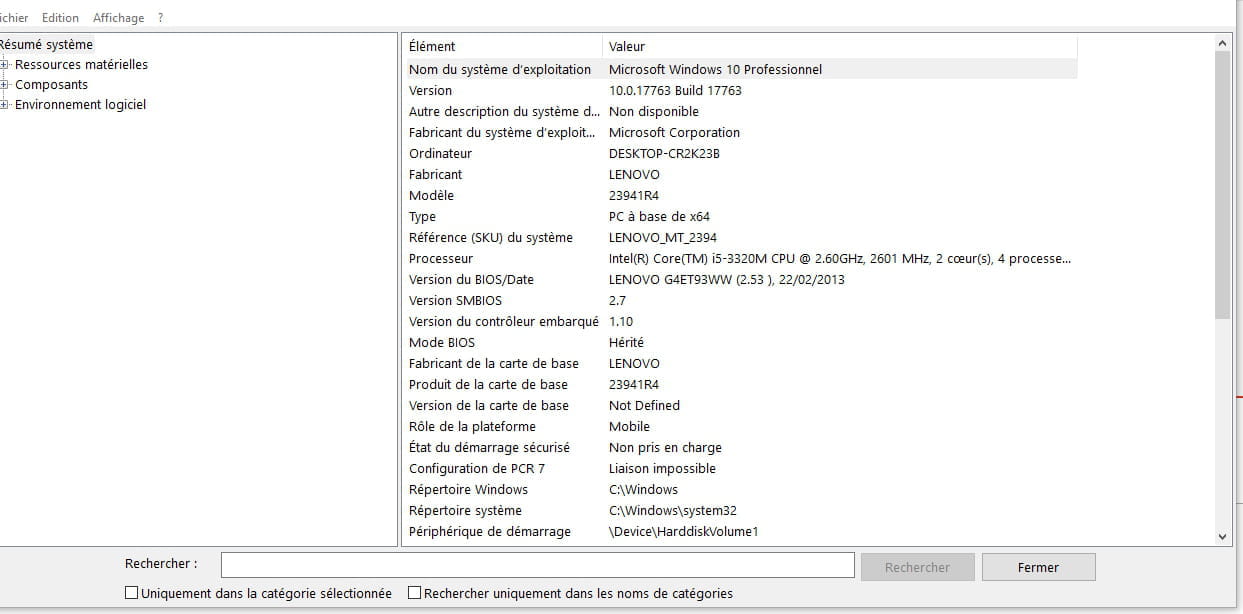Select the Processeur row

(x=740, y=258)
